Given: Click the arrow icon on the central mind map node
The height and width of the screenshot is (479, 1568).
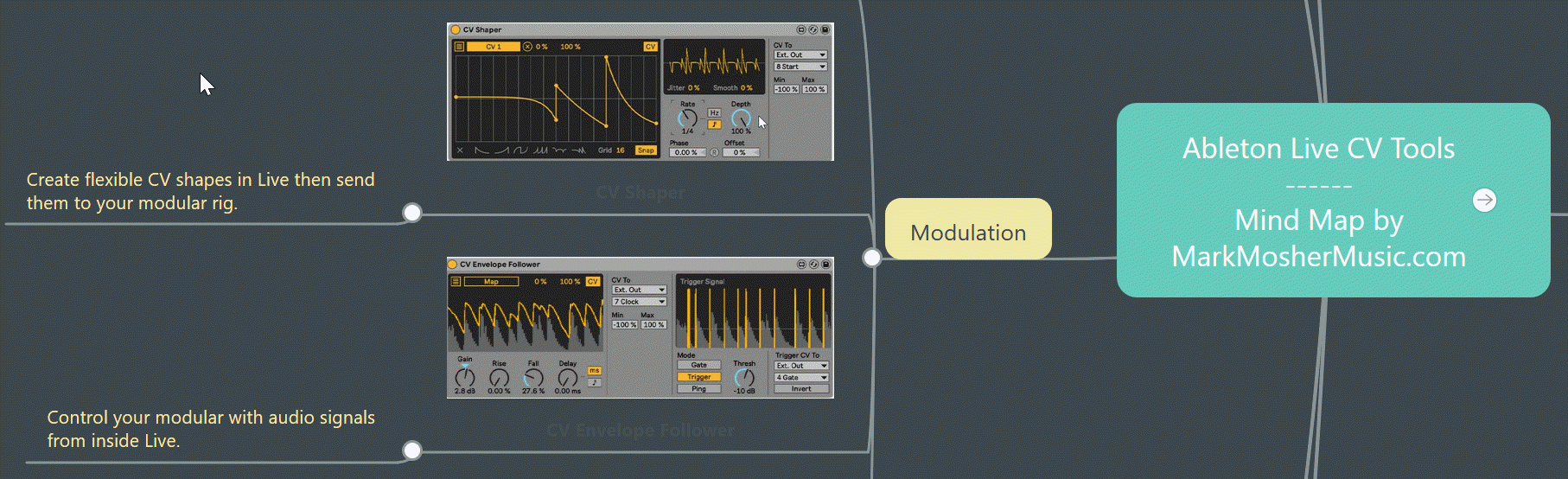Looking at the screenshot, I should [1484, 201].
